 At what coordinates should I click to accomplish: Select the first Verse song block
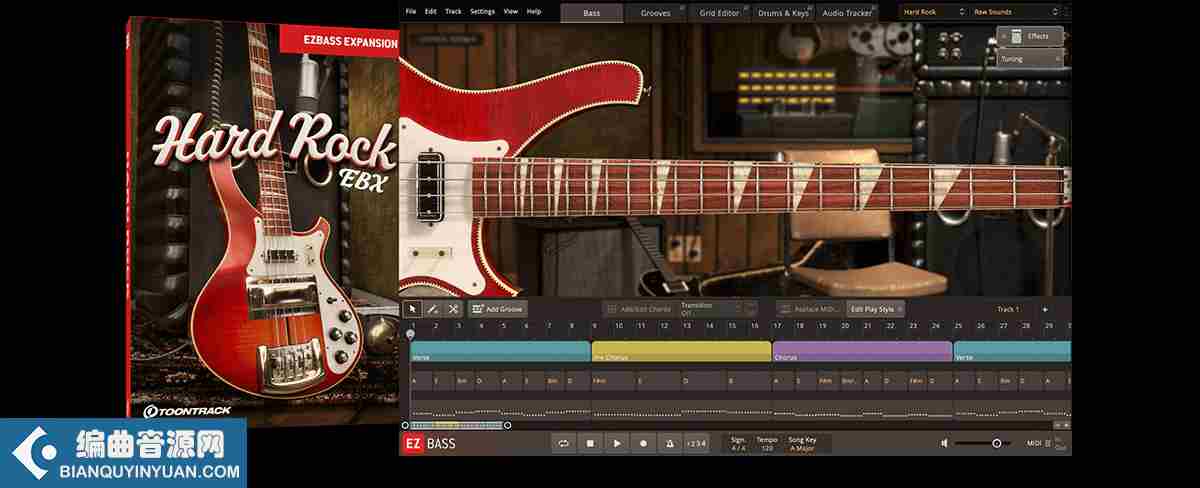click(500, 352)
